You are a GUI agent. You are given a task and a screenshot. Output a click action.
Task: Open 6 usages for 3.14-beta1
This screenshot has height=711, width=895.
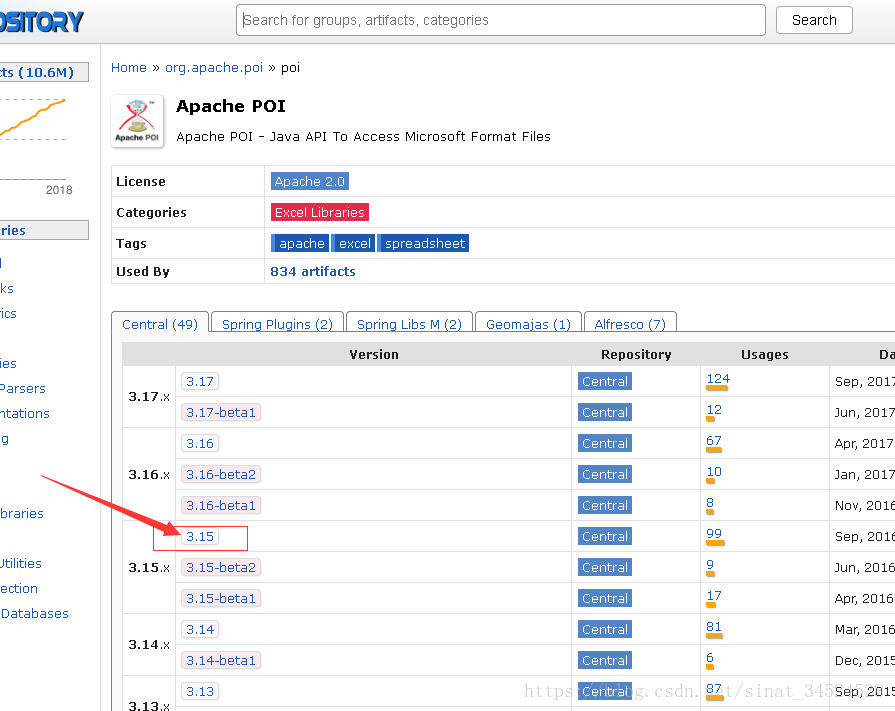pyautogui.click(x=709, y=658)
